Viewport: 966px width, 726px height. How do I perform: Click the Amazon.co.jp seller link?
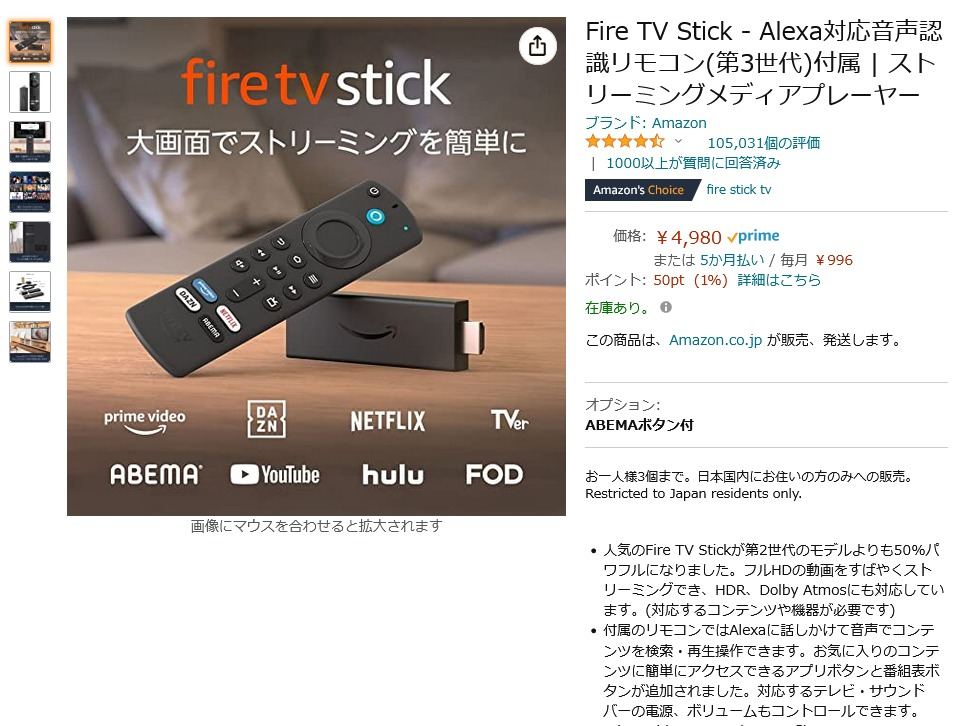[x=715, y=340]
